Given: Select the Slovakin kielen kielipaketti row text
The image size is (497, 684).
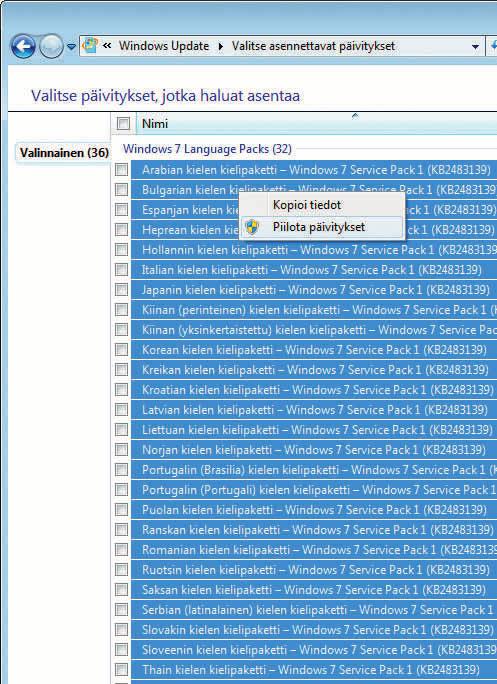Looking at the screenshot, I should pyautogui.click(x=318, y=630).
